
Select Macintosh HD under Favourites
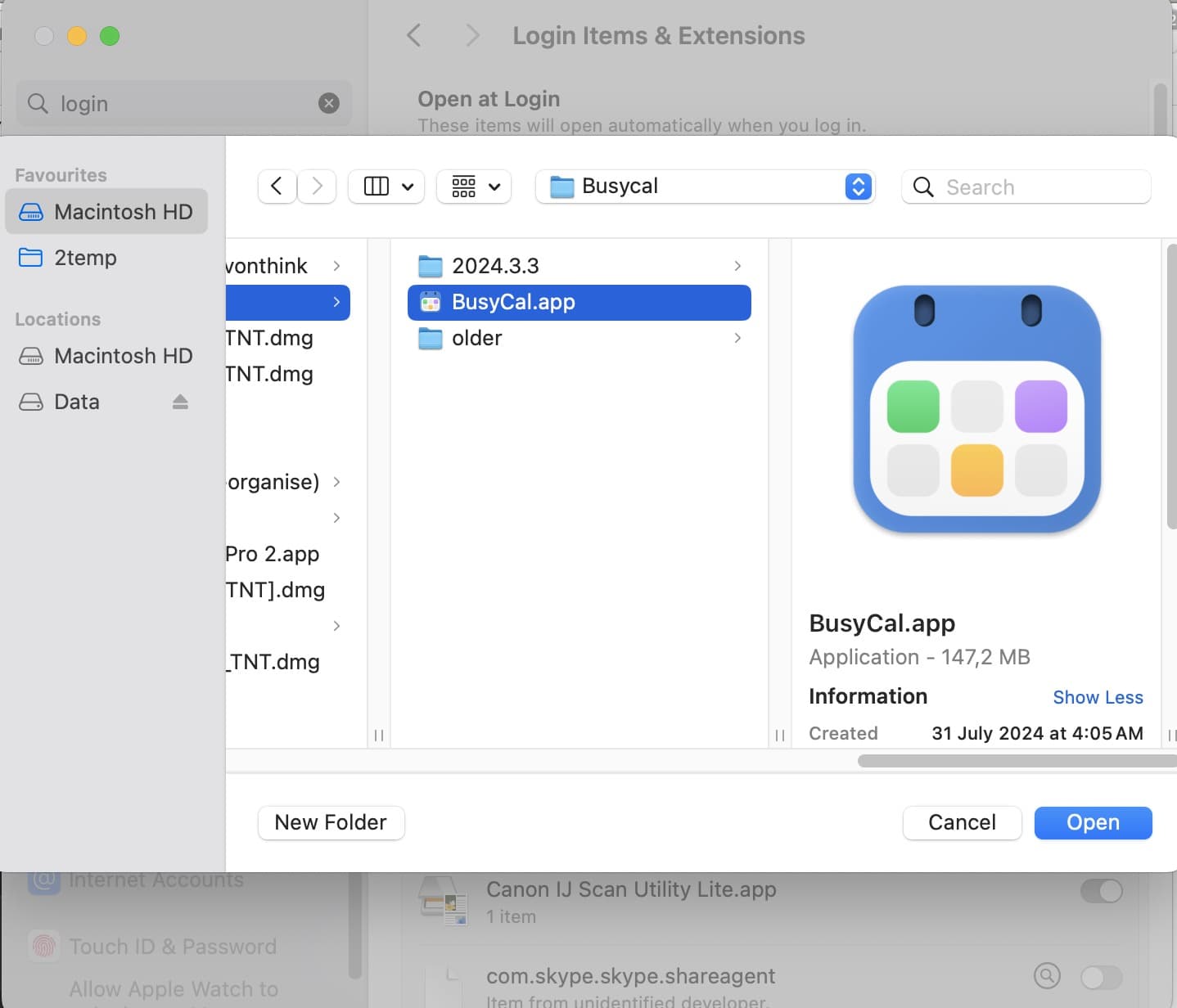tap(106, 212)
